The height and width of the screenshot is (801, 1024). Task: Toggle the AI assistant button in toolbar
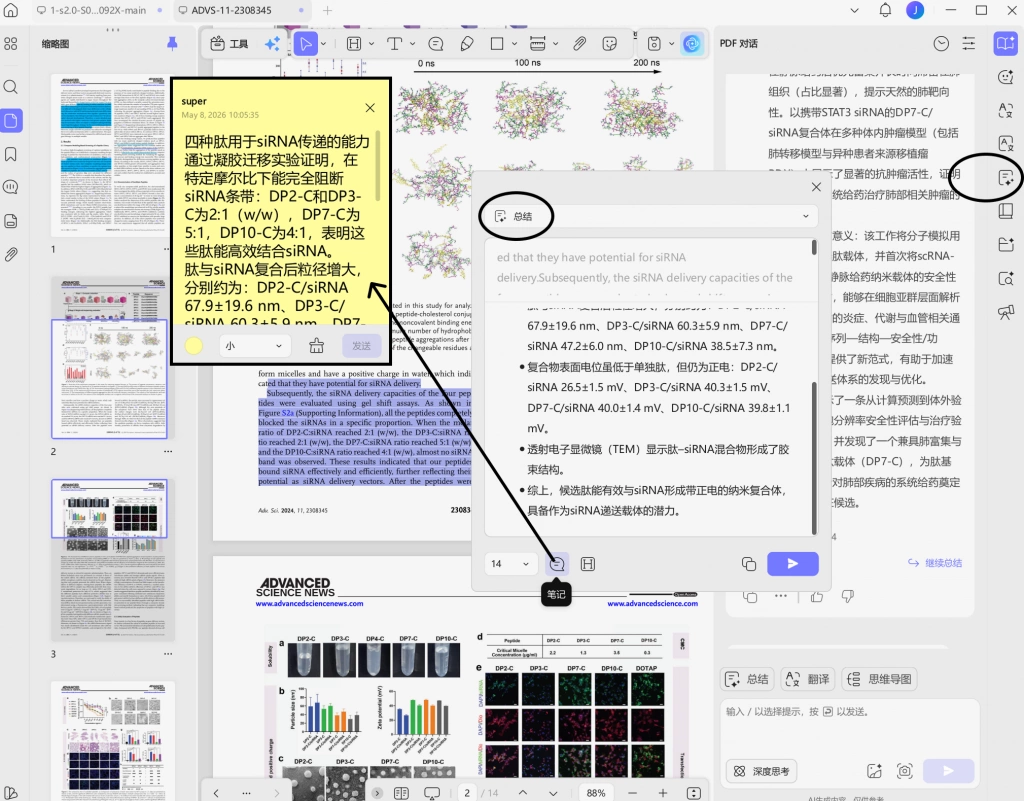pos(692,44)
